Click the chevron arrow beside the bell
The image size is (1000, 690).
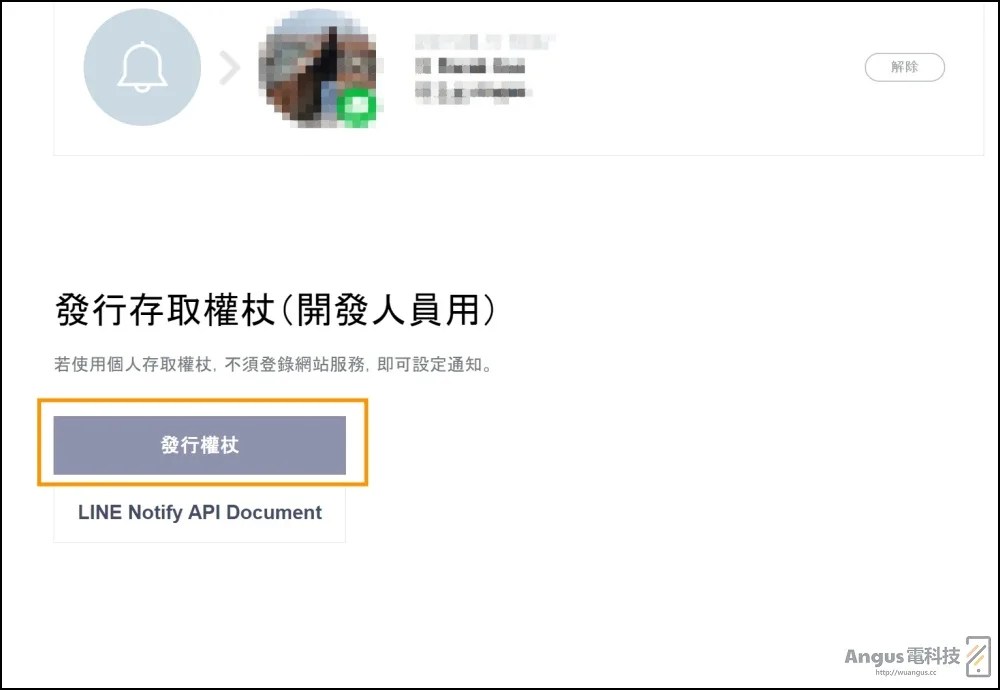coord(230,68)
